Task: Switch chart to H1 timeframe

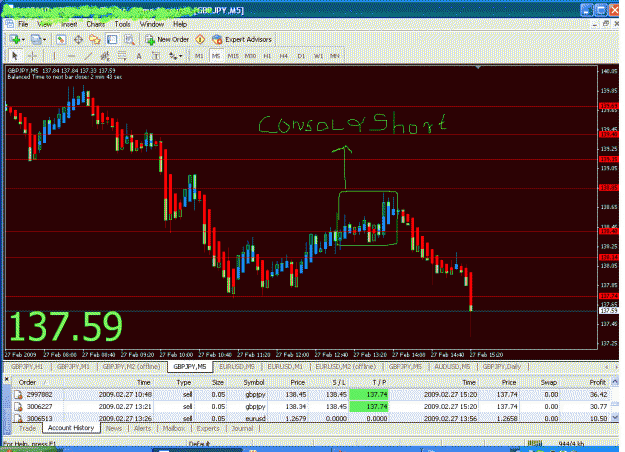Action: click(x=267, y=56)
